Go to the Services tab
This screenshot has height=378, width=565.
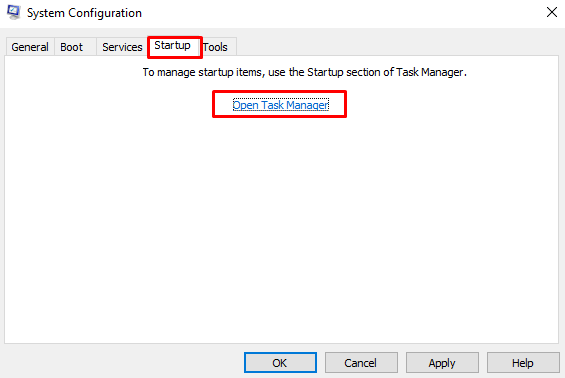coord(122,47)
